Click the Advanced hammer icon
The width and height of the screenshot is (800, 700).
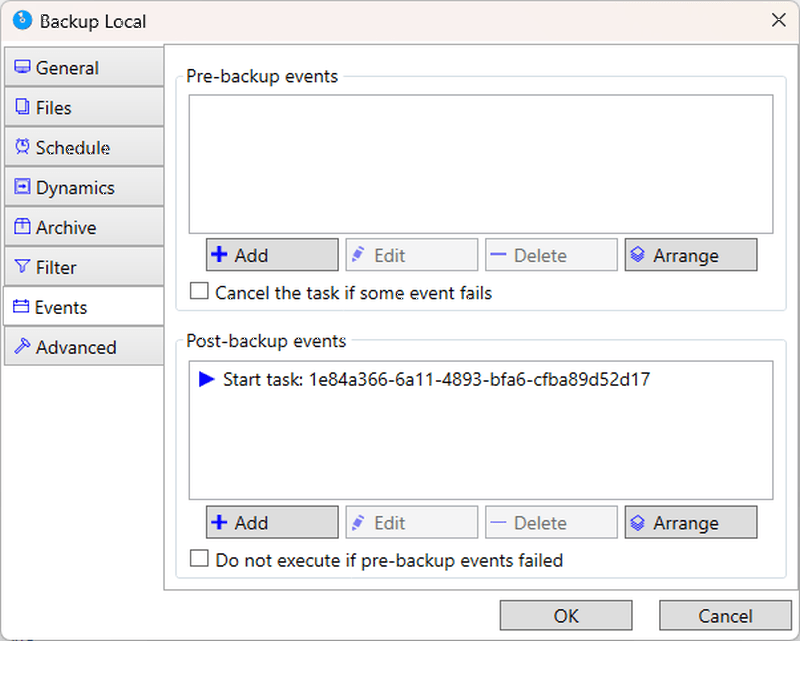[x=22, y=346]
